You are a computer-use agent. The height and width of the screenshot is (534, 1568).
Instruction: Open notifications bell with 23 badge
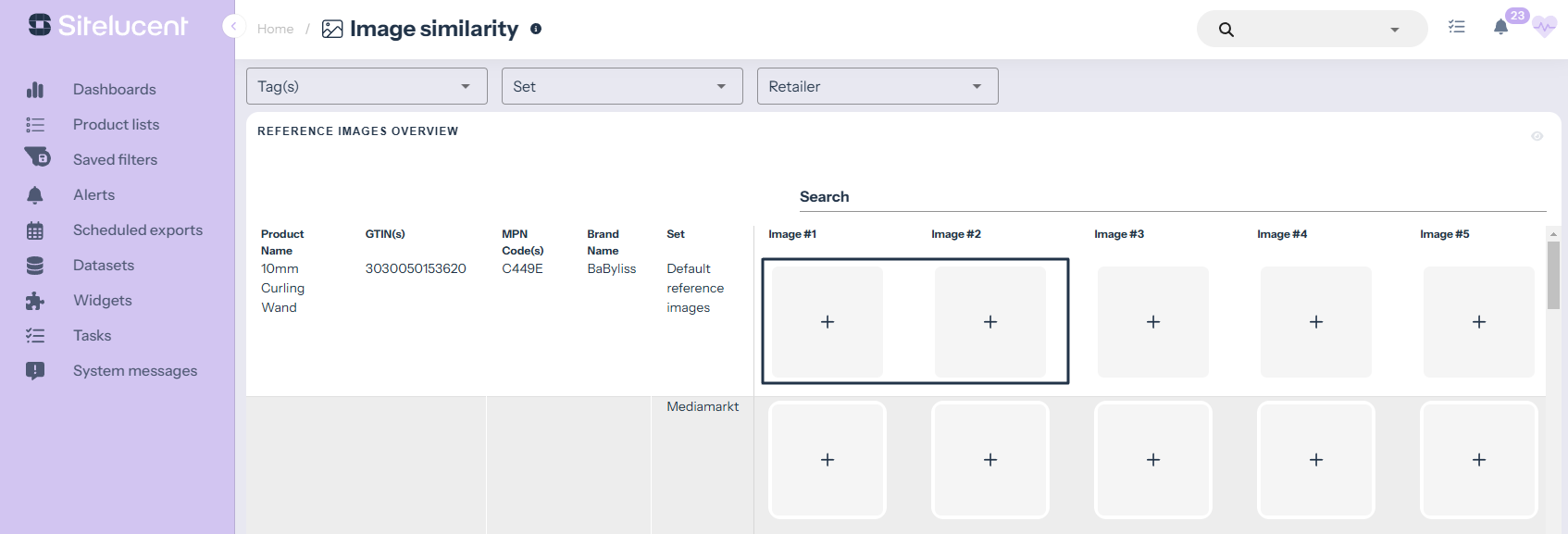tap(1500, 28)
